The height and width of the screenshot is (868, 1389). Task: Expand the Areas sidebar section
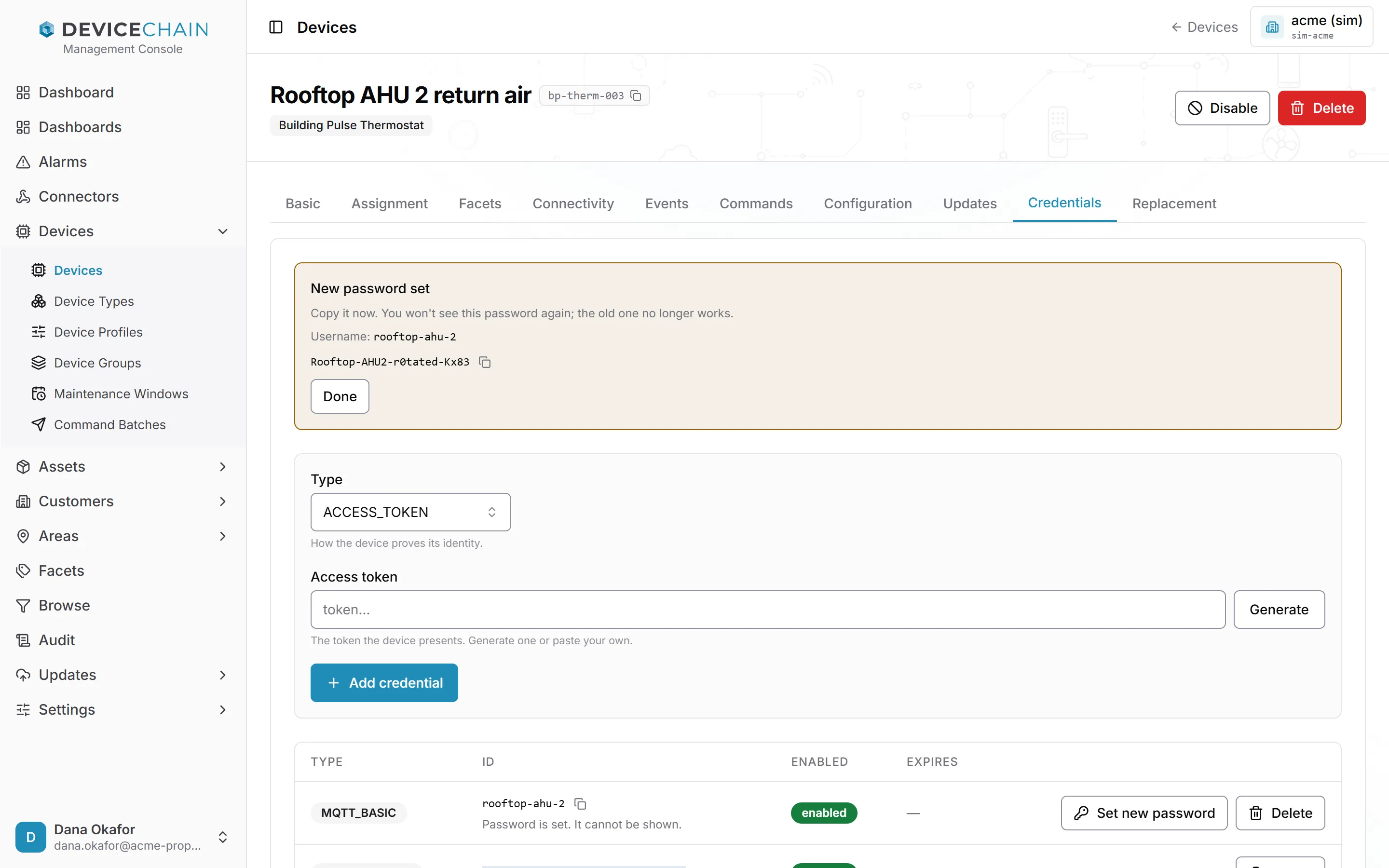click(223, 536)
